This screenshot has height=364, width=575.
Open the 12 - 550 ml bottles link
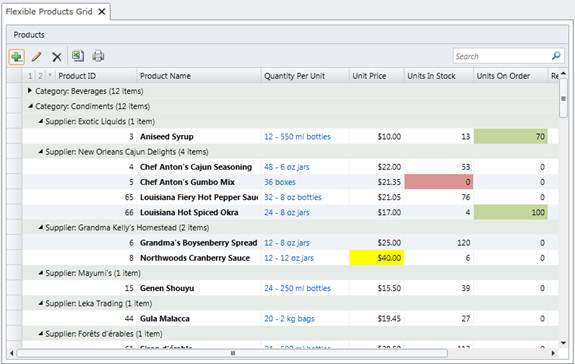coord(297,137)
